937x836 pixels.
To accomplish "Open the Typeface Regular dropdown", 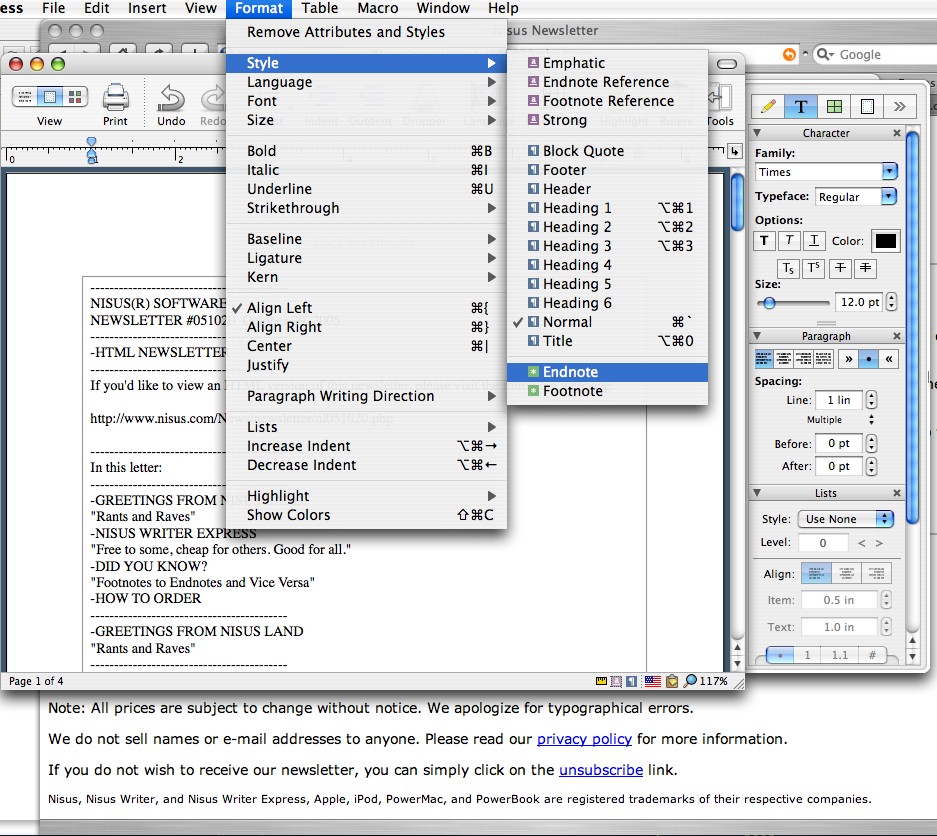I will pos(888,197).
